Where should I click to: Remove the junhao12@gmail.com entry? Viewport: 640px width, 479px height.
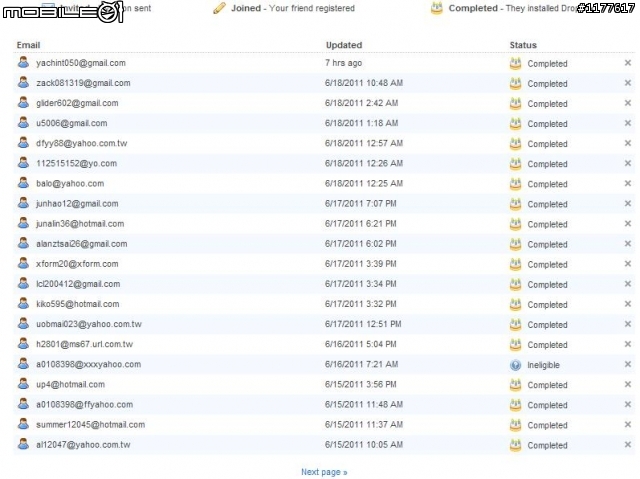click(x=628, y=203)
